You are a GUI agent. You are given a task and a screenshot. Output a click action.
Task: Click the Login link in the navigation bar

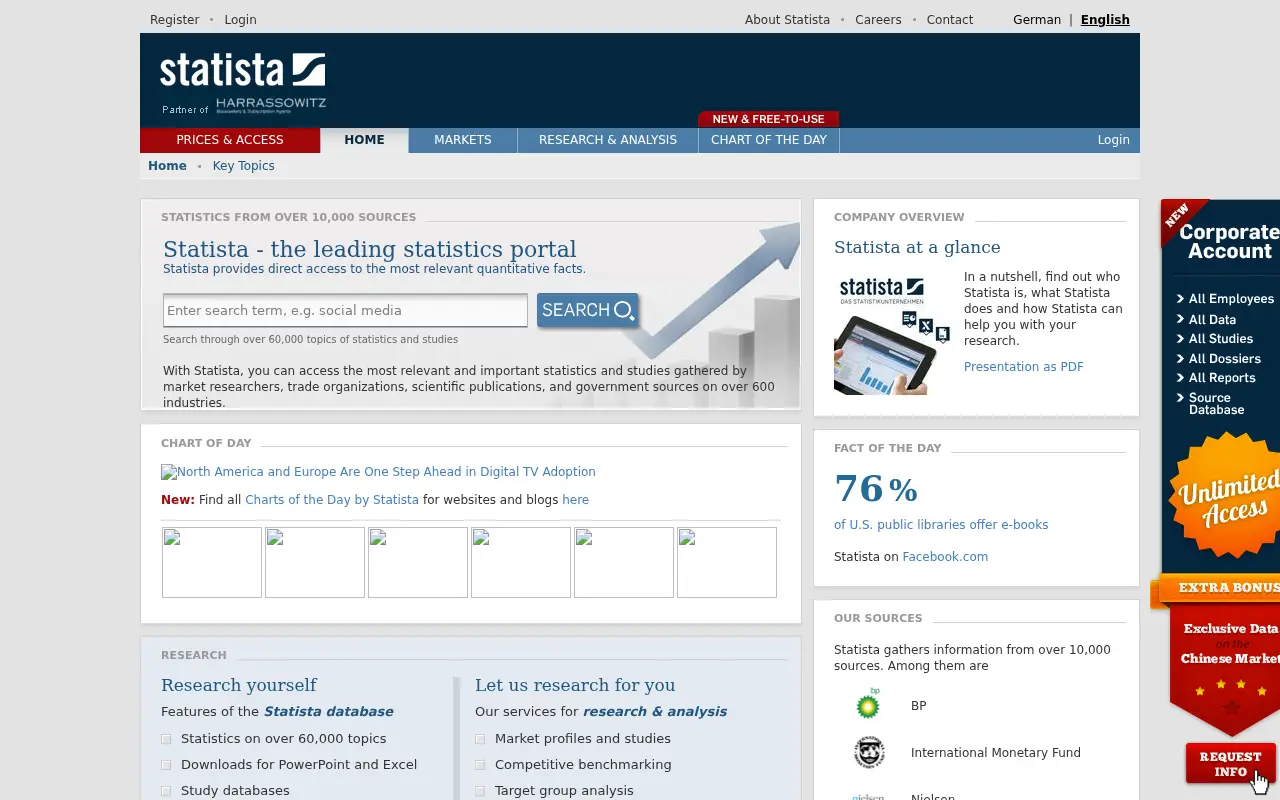[x=1113, y=140]
